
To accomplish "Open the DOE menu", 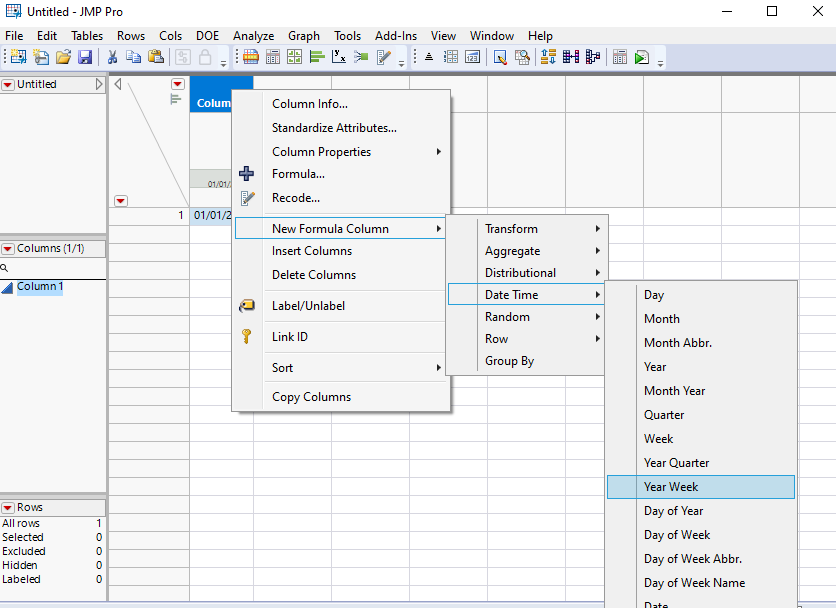I will 207,35.
